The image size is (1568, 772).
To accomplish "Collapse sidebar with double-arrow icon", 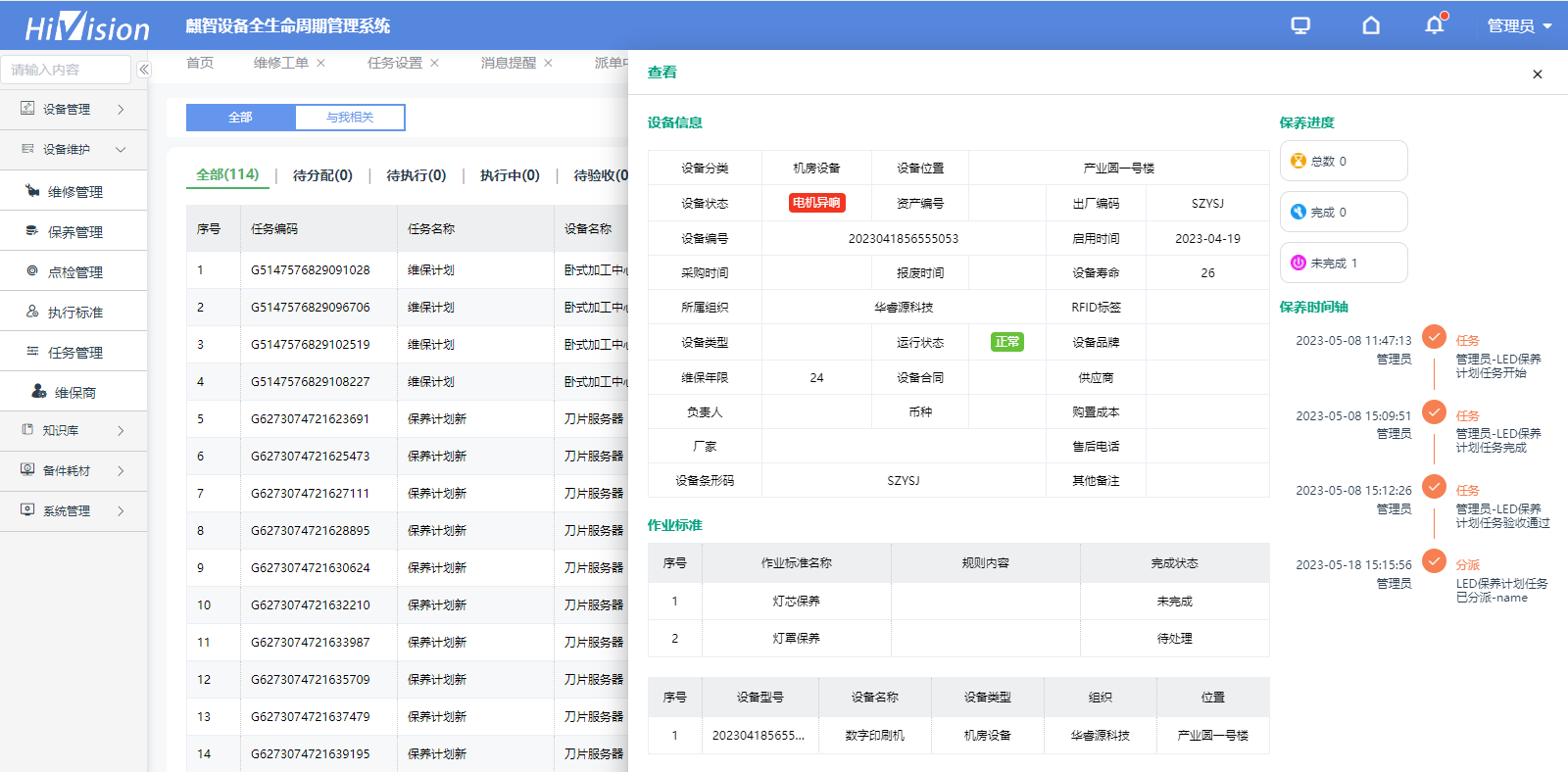I will tap(144, 70).
